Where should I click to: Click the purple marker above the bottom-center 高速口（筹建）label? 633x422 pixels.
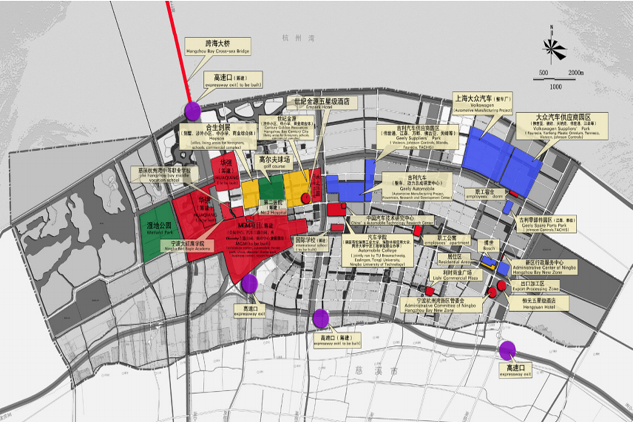point(321,319)
